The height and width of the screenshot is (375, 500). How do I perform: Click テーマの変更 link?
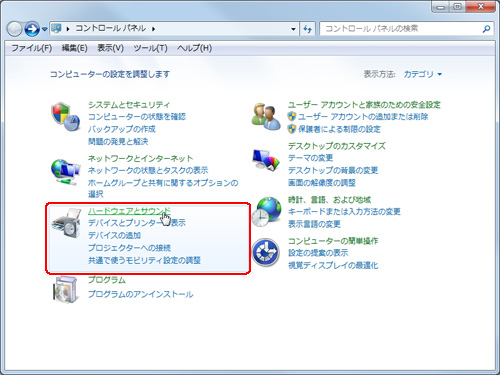pyautogui.click(x=310, y=158)
